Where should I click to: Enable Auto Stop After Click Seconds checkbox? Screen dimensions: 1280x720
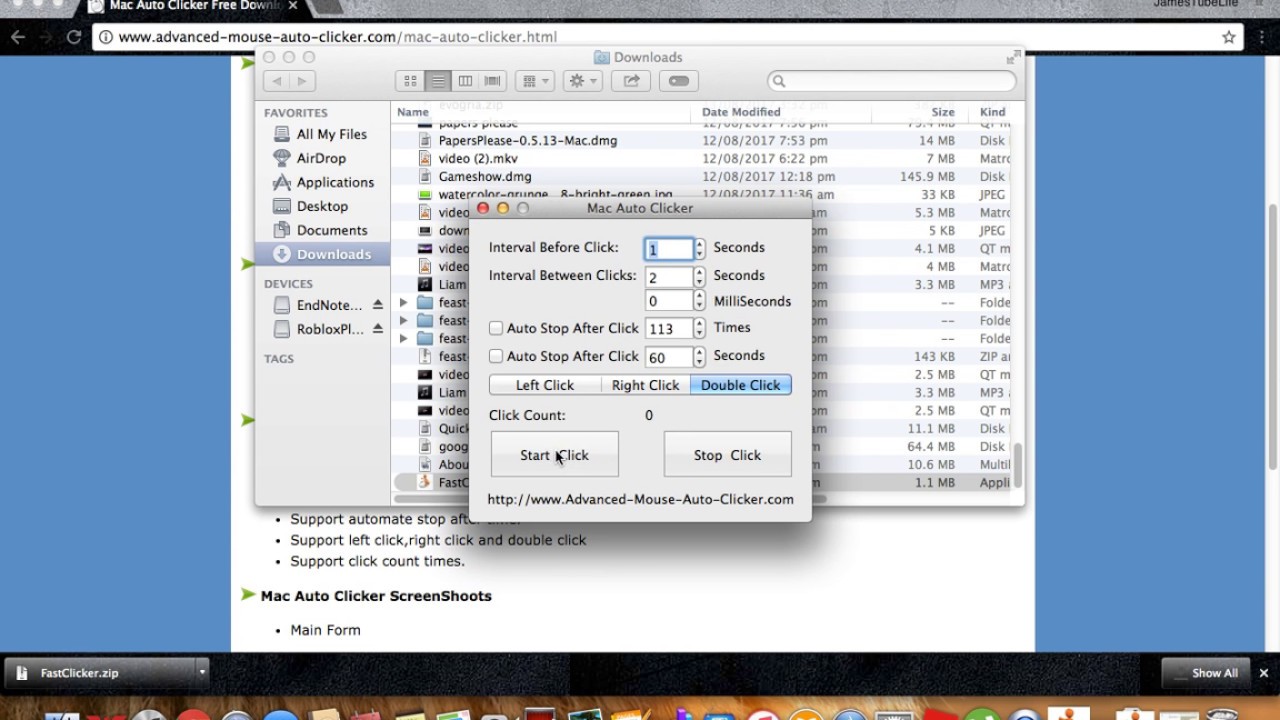496,356
